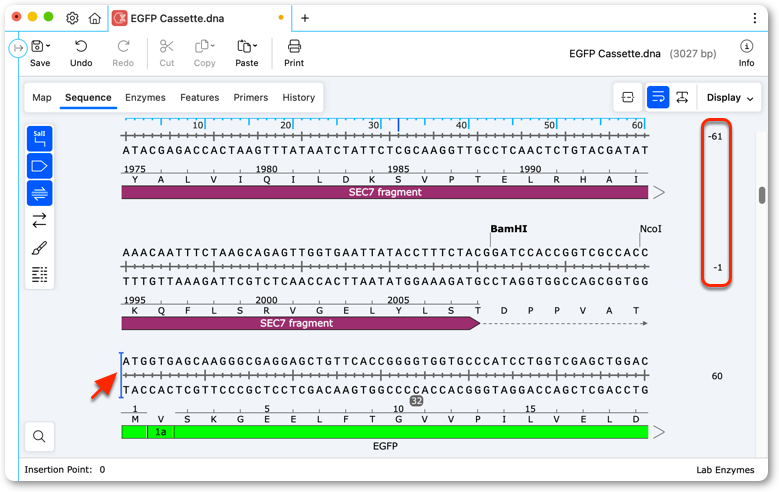Viewport: 779px width, 492px height.
Task: Click the vertical scrollbar thumb
Action: point(762,195)
